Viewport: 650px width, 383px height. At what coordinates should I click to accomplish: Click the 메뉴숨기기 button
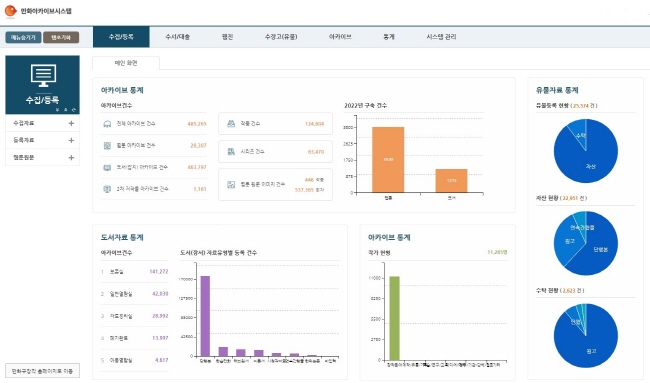(23, 37)
